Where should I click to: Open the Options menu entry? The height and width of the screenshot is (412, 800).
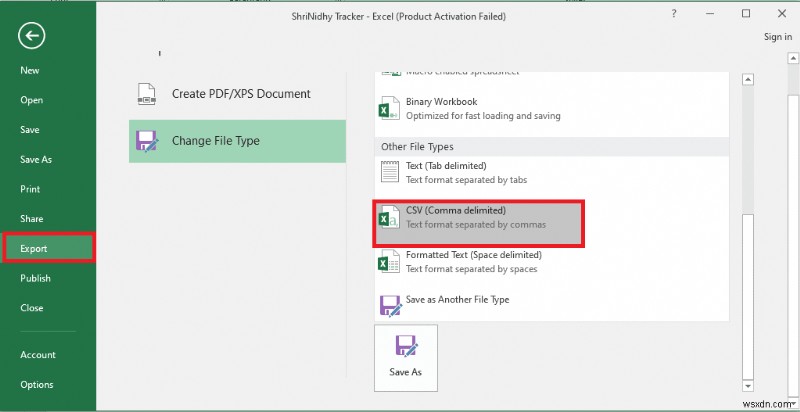(37, 385)
